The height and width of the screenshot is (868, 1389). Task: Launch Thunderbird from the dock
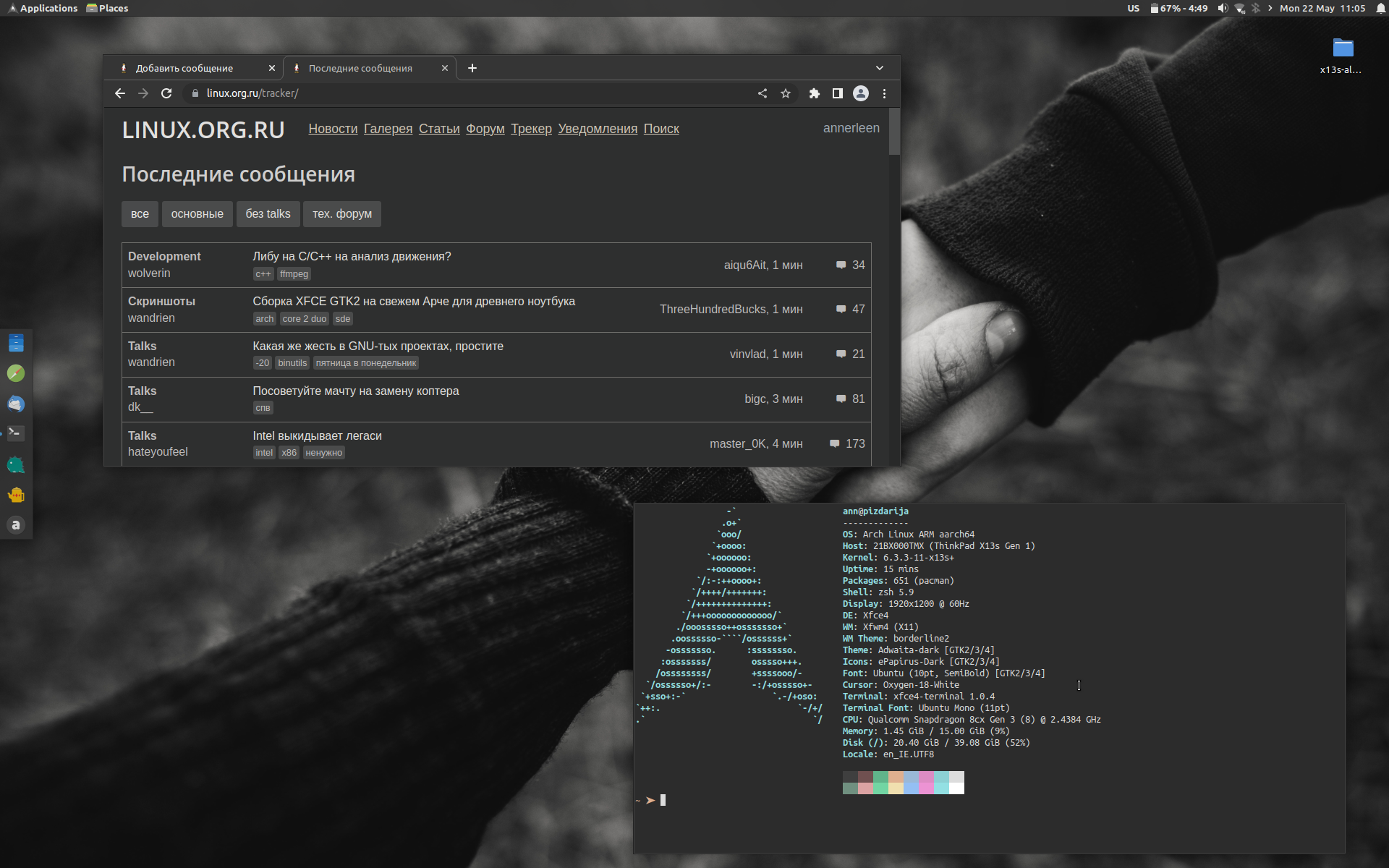pos(16,404)
